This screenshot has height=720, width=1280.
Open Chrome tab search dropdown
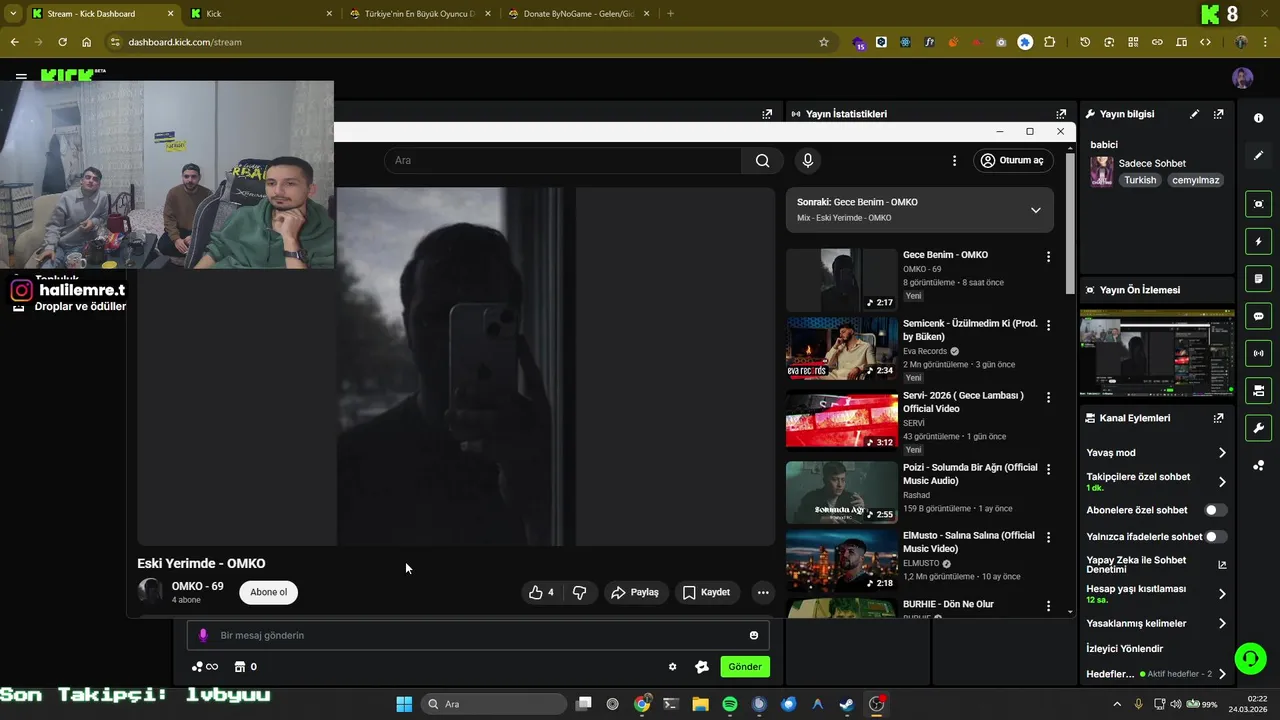[x=13, y=14]
